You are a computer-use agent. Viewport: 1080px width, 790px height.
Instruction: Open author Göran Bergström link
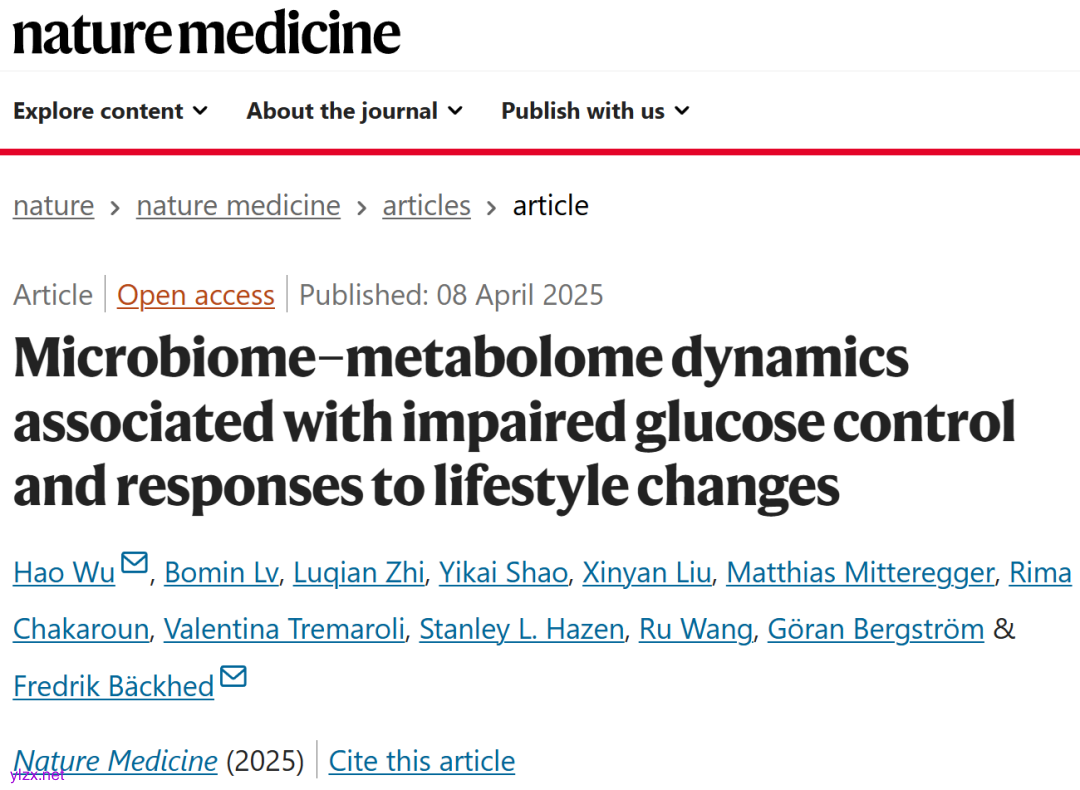pyautogui.click(x=875, y=630)
